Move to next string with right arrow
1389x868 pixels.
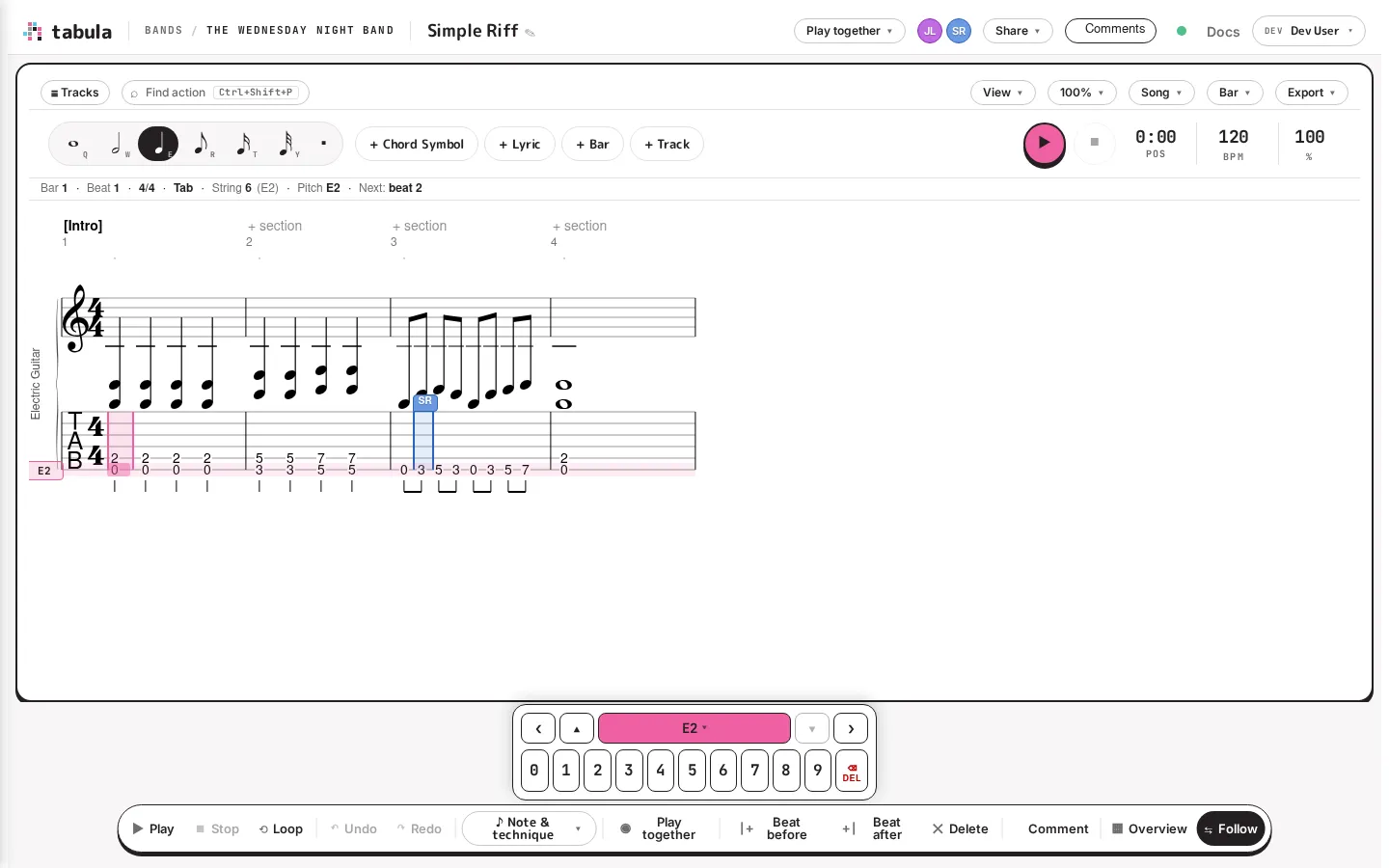tap(851, 728)
